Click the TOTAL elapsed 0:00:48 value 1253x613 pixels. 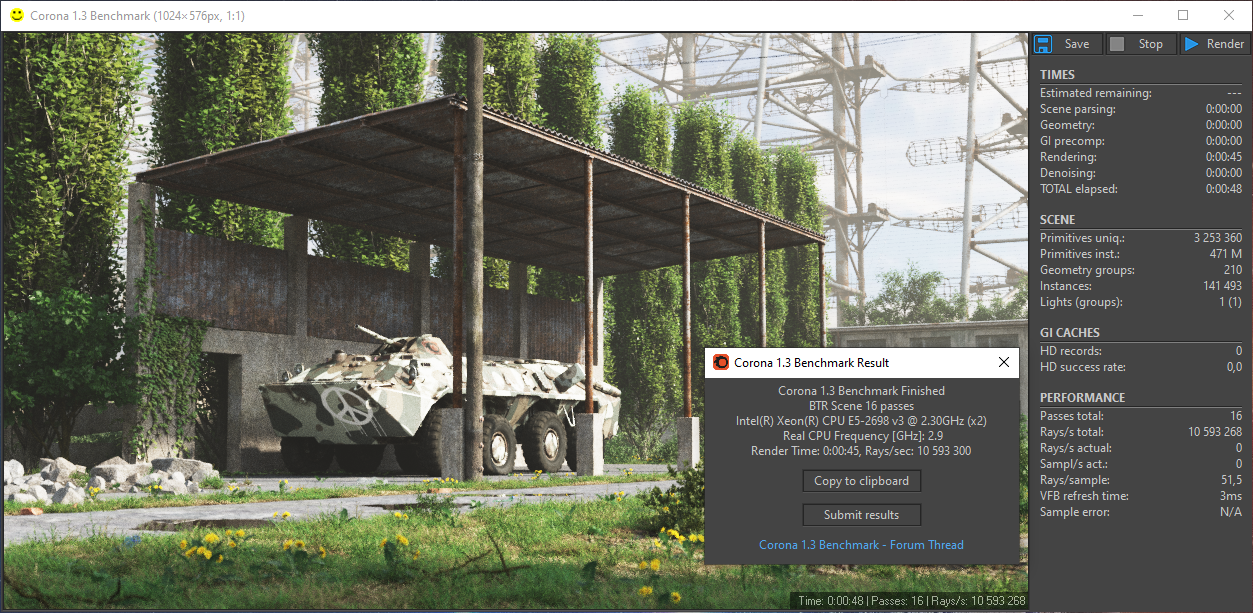tap(1223, 189)
